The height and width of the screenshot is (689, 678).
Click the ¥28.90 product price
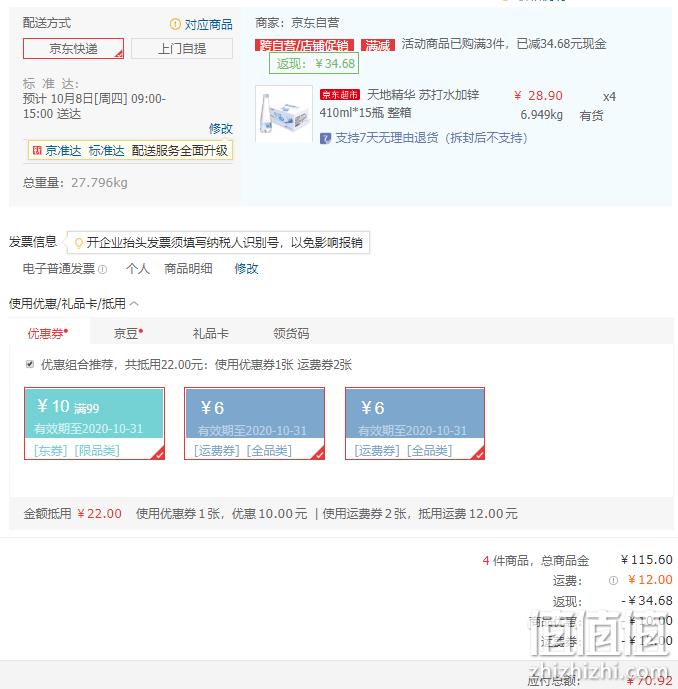(x=538, y=95)
